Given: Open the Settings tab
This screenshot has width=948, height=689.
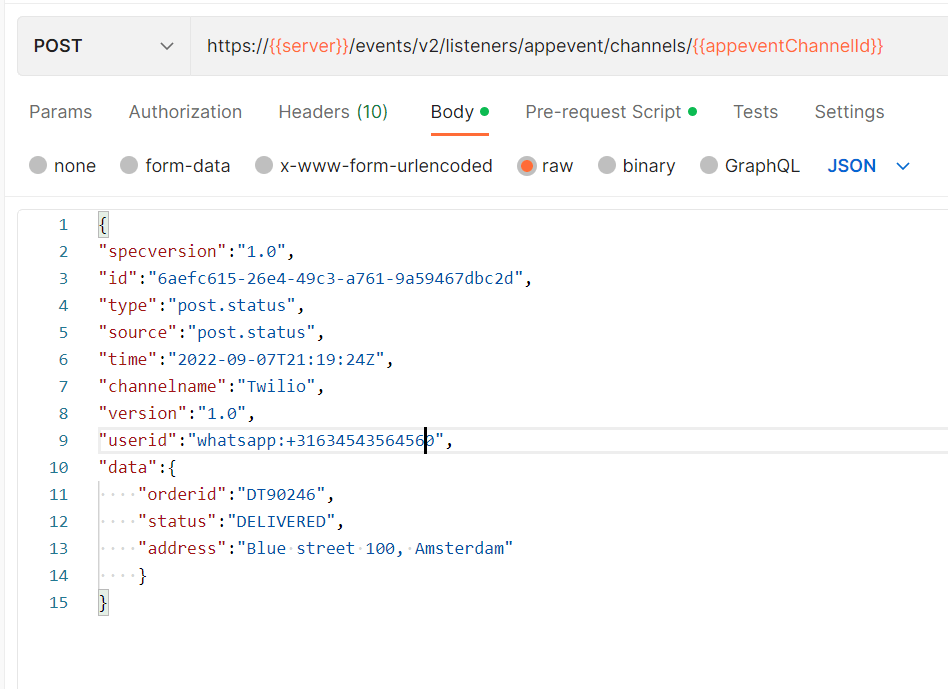Looking at the screenshot, I should pyautogui.click(x=849, y=112).
